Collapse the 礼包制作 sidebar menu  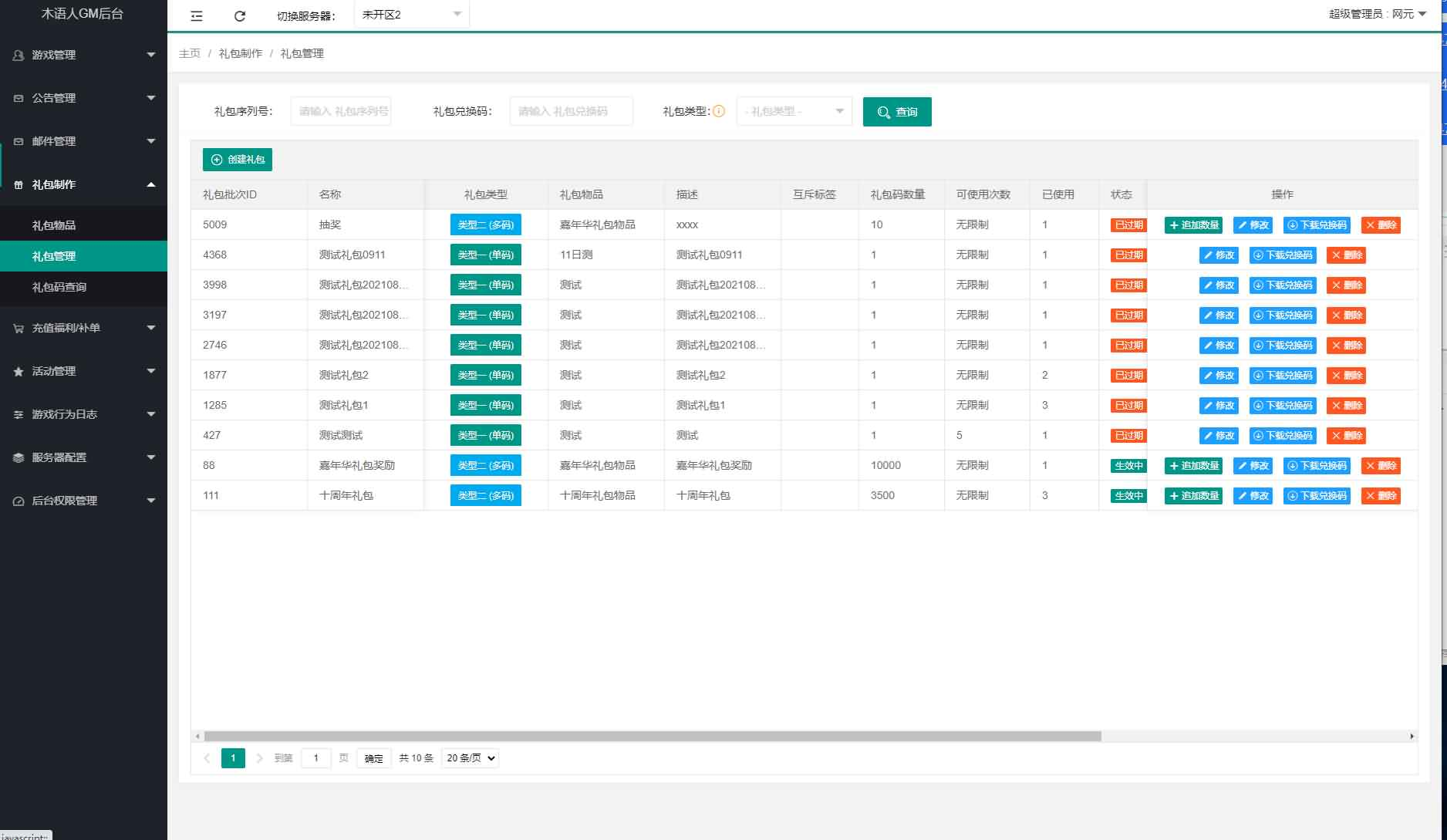pyautogui.click(x=83, y=184)
